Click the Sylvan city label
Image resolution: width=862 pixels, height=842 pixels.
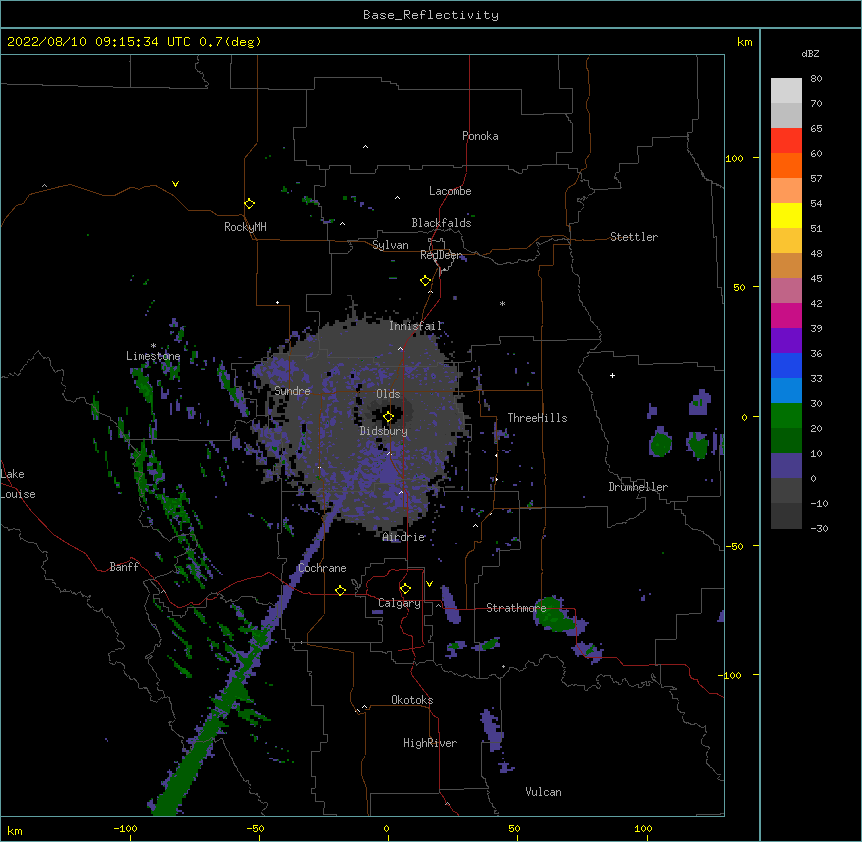tap(390, 245)
